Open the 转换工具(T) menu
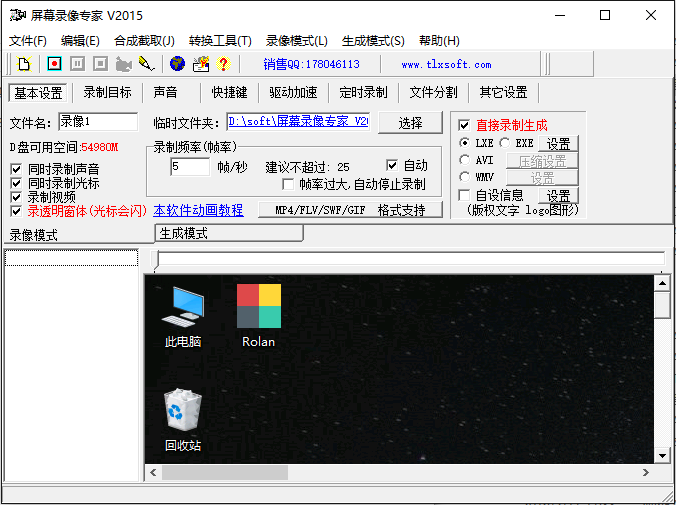Screen dimensions: 676x505 coord(220,41)
